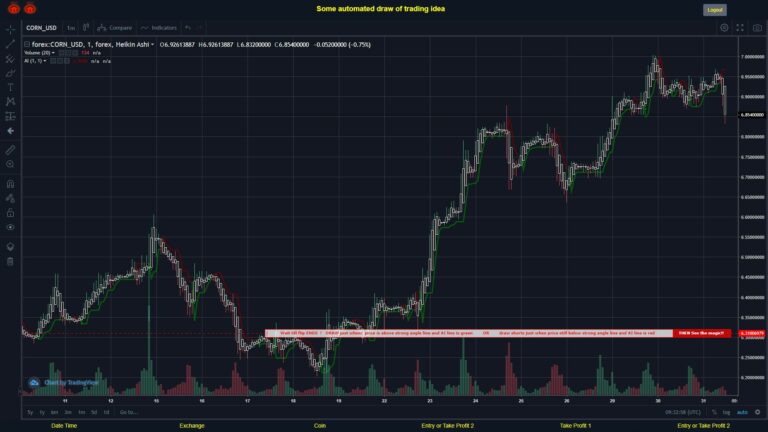Click the undo arrow in toolbar
This screenshot has width=768, height=432.
click(188, 27)
